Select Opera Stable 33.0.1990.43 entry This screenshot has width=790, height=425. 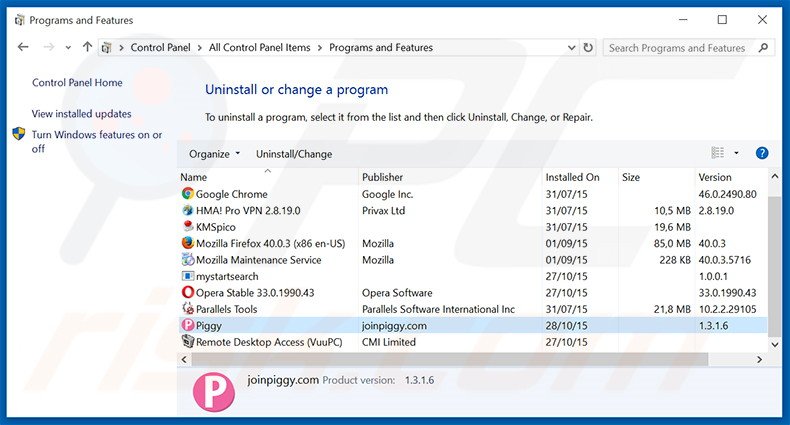[255, 293]
